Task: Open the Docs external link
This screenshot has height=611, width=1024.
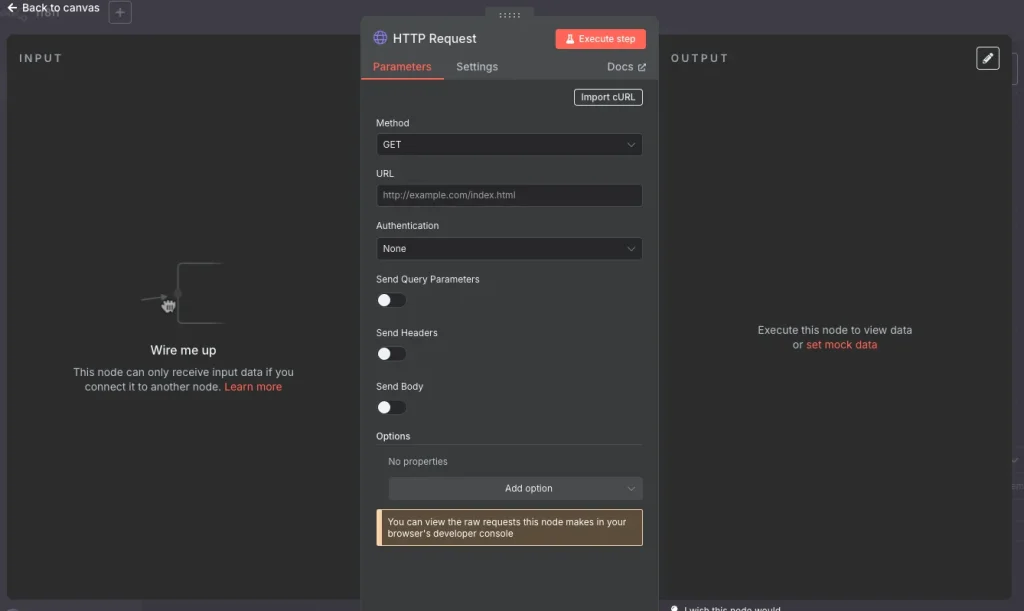Action: click(626, 67)
